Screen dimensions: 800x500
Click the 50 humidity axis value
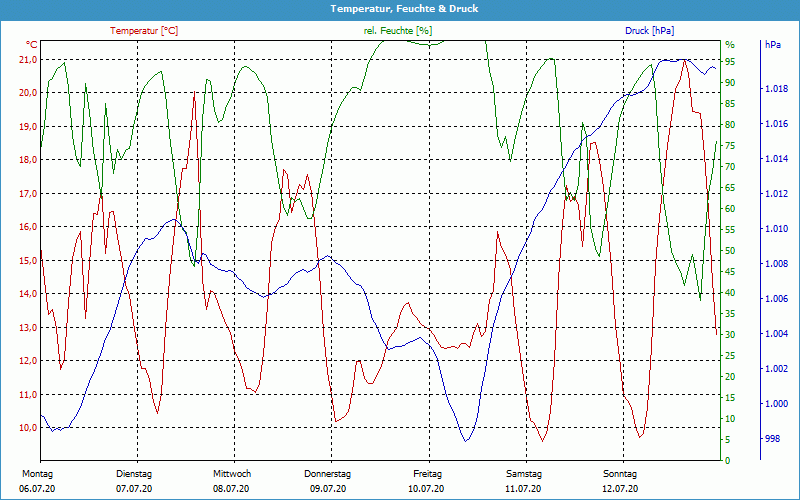(730, 251)
